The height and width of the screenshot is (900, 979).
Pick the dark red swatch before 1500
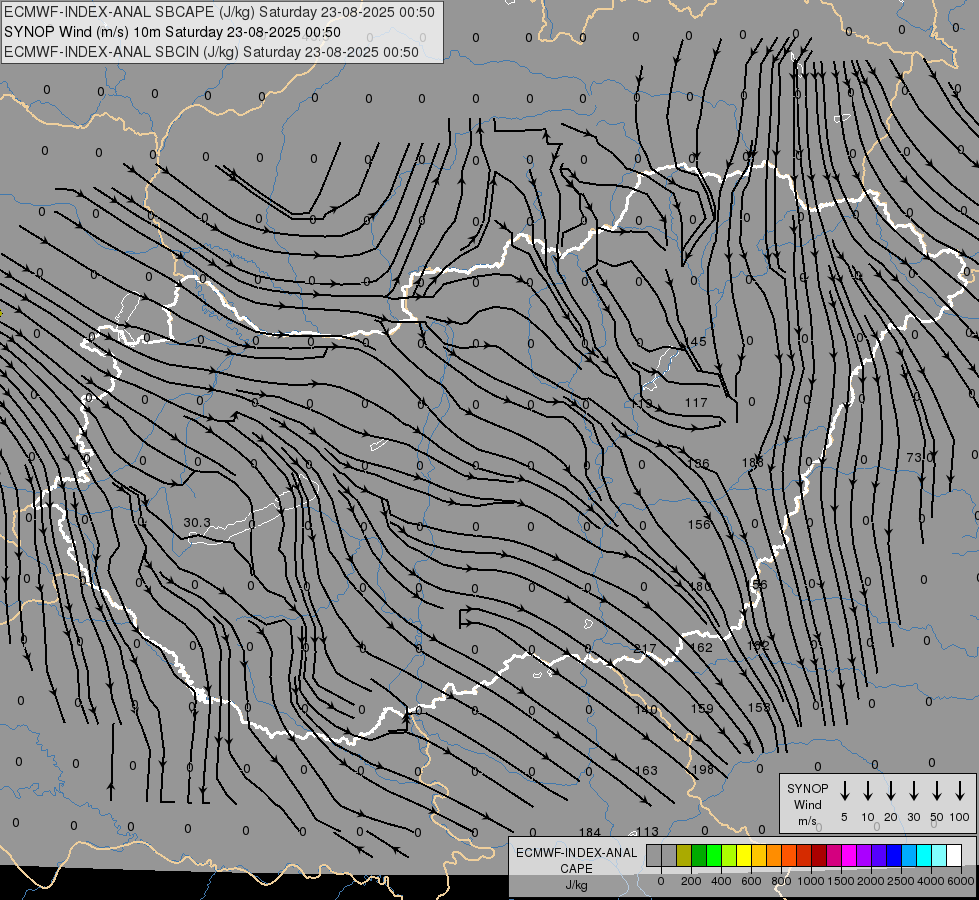819,855
